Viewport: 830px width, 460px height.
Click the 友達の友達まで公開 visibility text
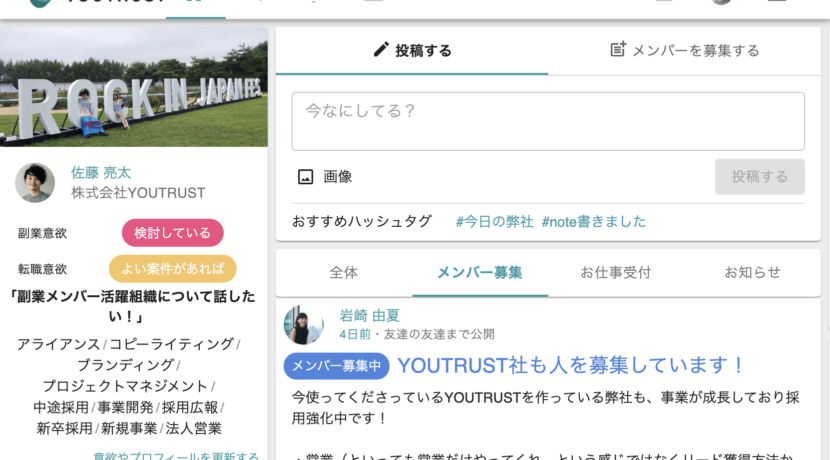coord(439,335)
